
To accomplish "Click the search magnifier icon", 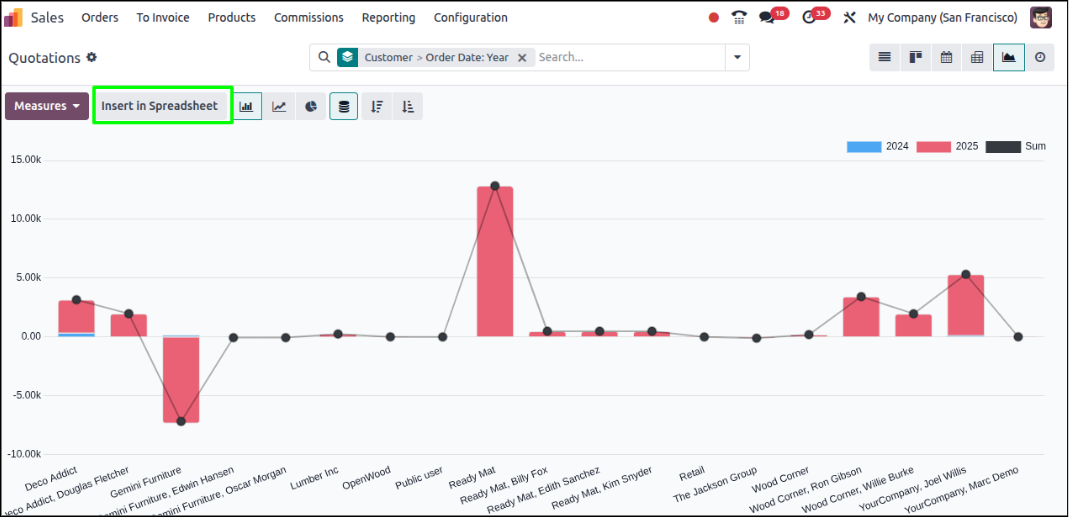I will pos(324,57).
